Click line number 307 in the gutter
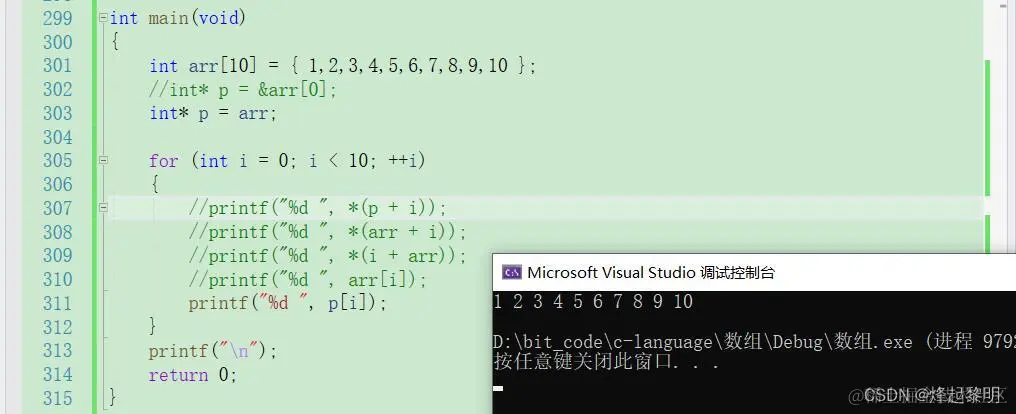 tap(57, 207)
